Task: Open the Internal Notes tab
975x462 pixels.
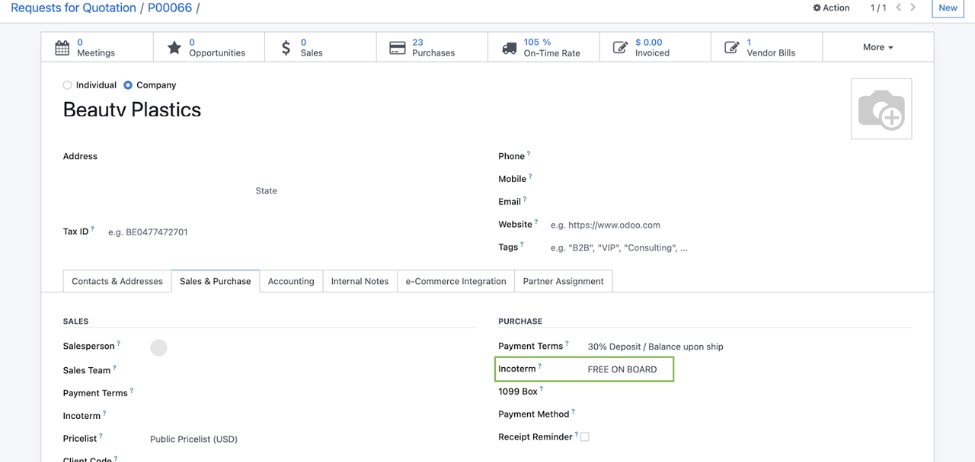Action: (x=360, y=281)
